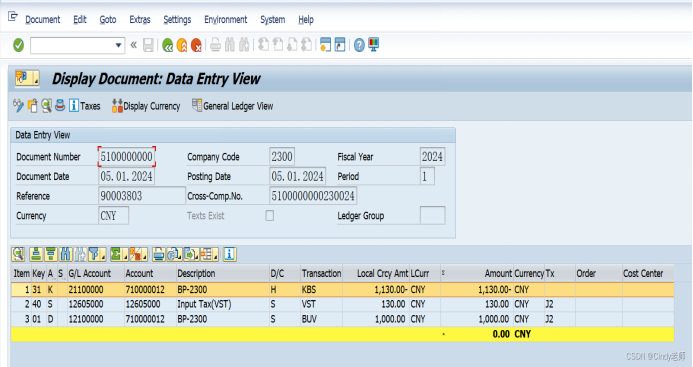Click the Taxes button
Image resolution: width=693 pixels, height=367 pixels.
(x=85, y=106)
